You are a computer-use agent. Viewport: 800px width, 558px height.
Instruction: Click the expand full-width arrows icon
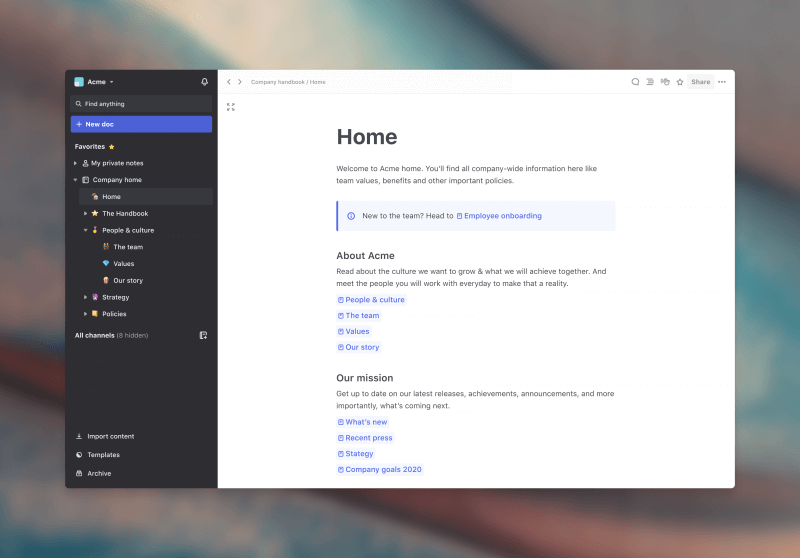(231, 107)
